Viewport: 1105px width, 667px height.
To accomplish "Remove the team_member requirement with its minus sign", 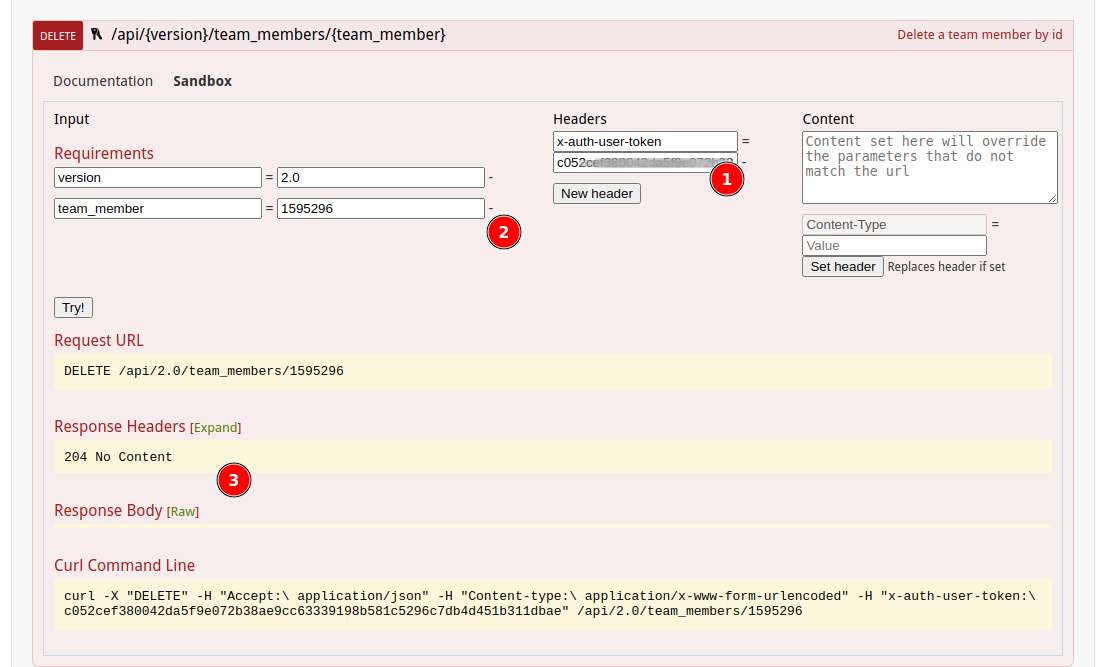I will [x=490, y=209].
